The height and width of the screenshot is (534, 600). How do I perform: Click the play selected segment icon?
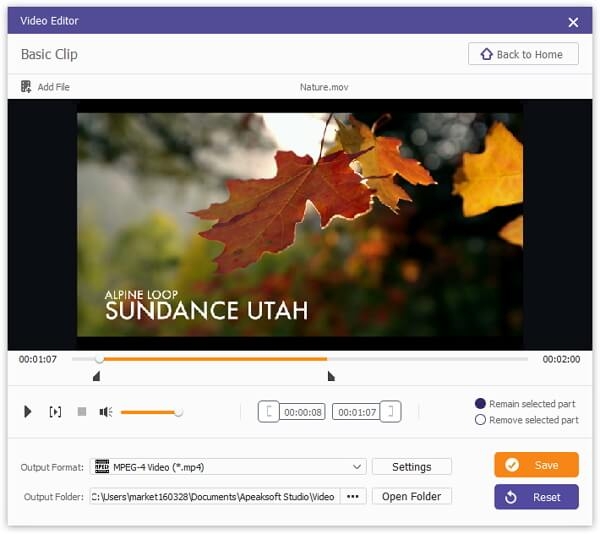click(55, 412)
